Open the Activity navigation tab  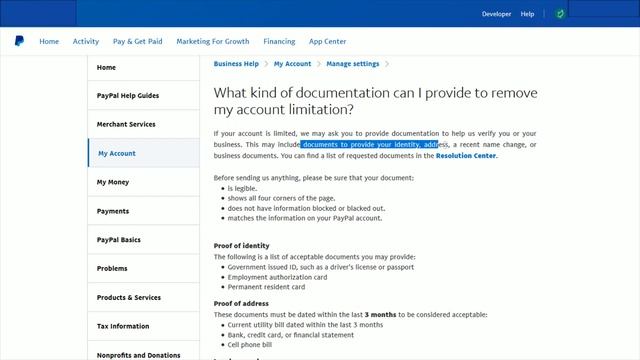tap(86, 41)
